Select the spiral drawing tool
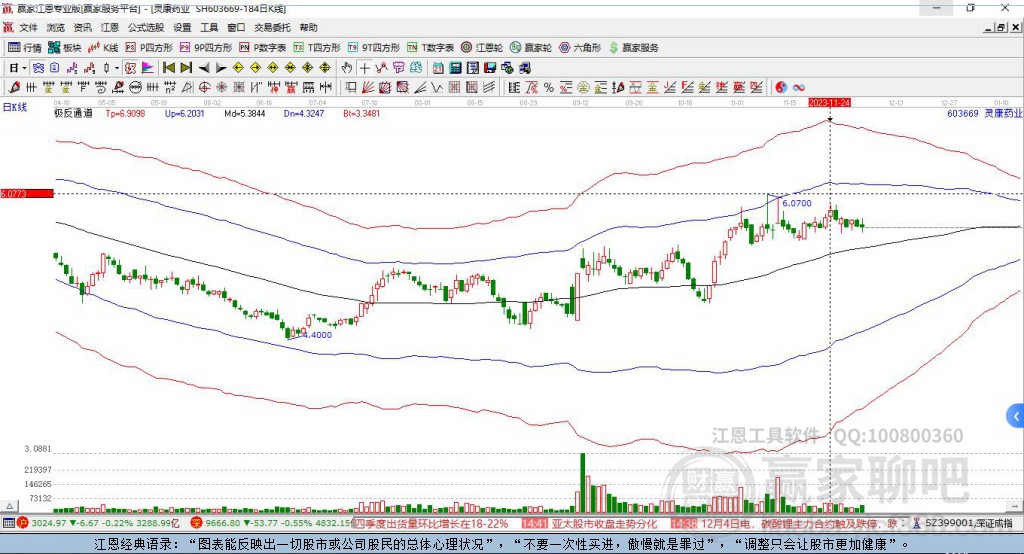The width and height of the screenshot is (1024, 554). click(101, 87)
